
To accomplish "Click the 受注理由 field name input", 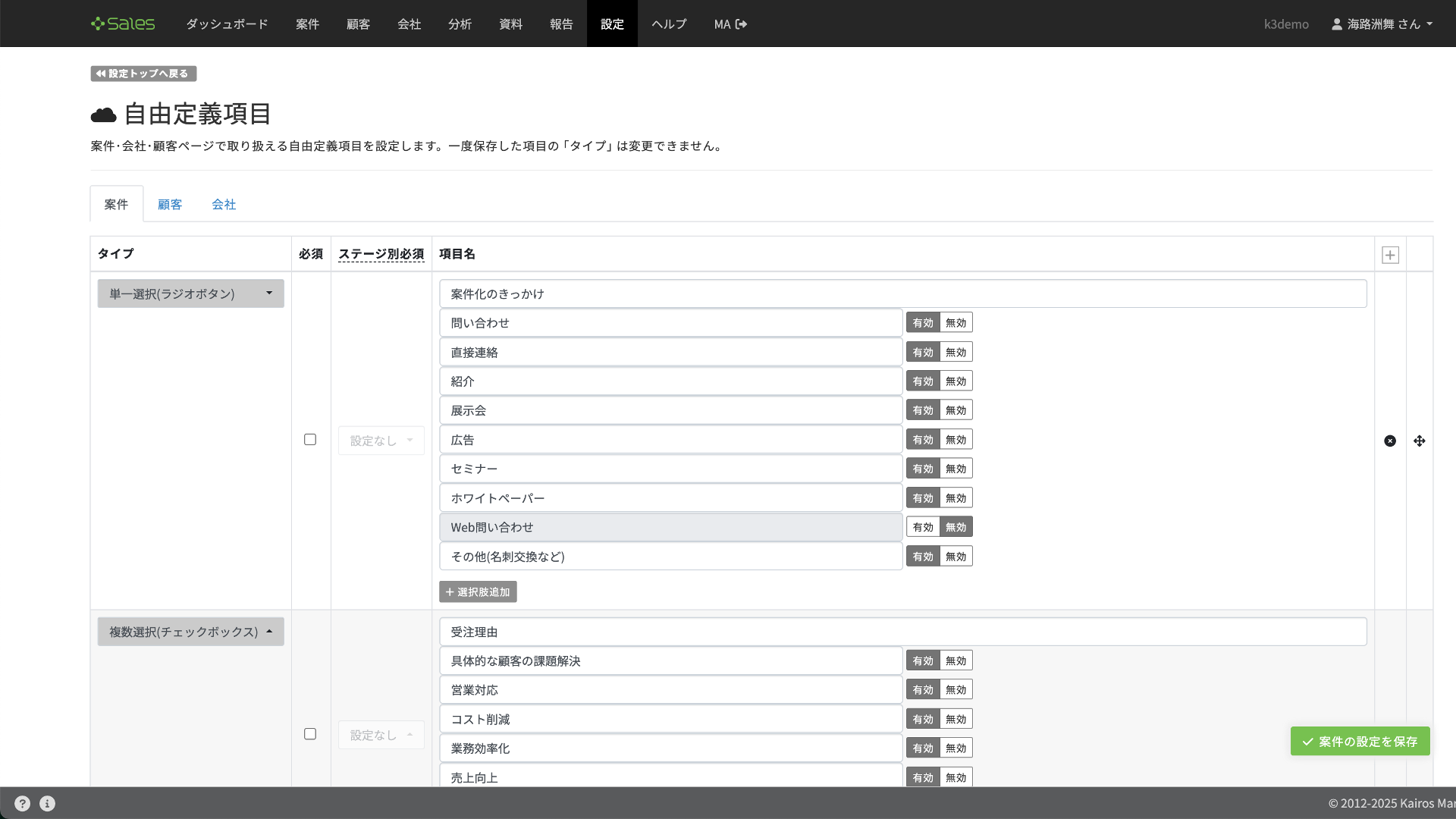I will pos(902,632).
